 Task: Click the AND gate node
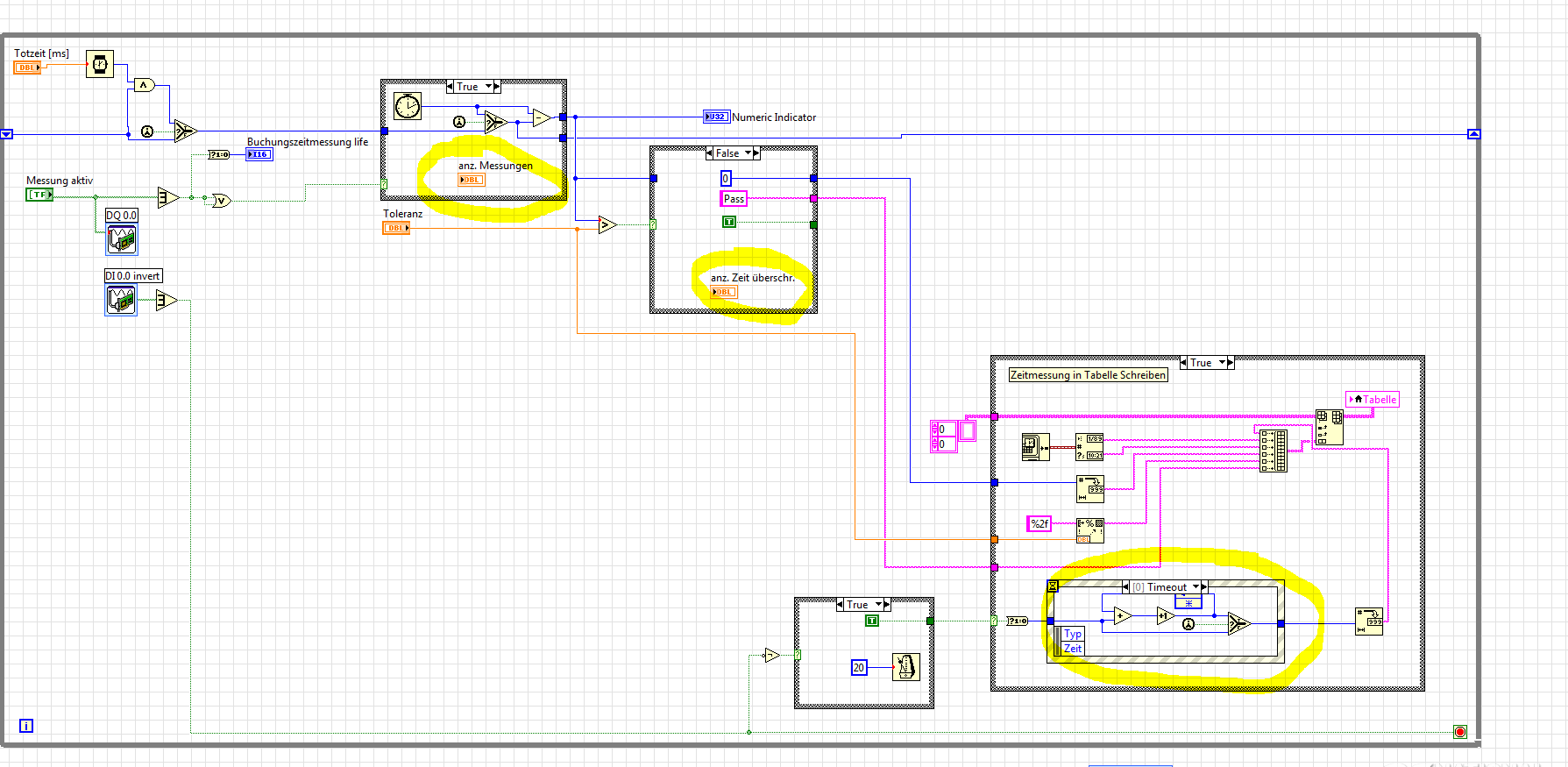point(144,85)
